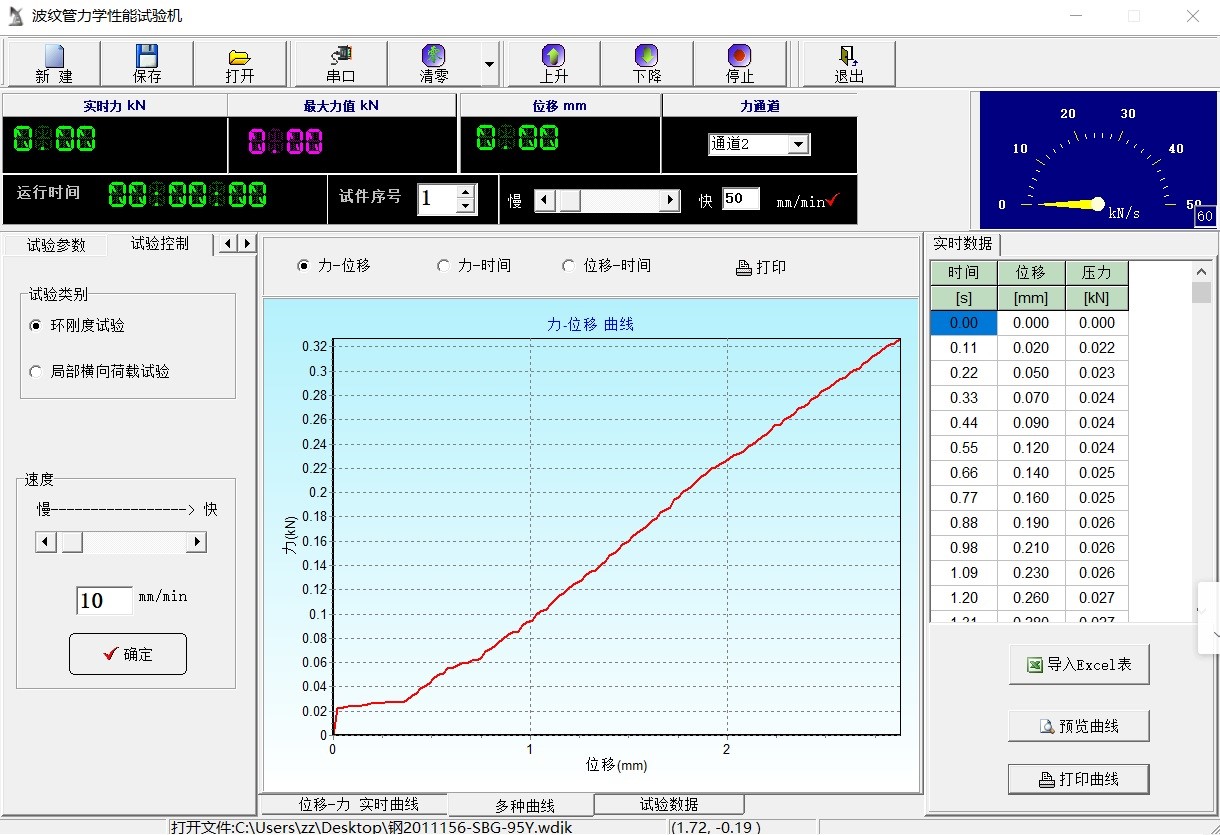
Task: Click the 速度 panel slider thumb
Action: [x=72, y=542]
